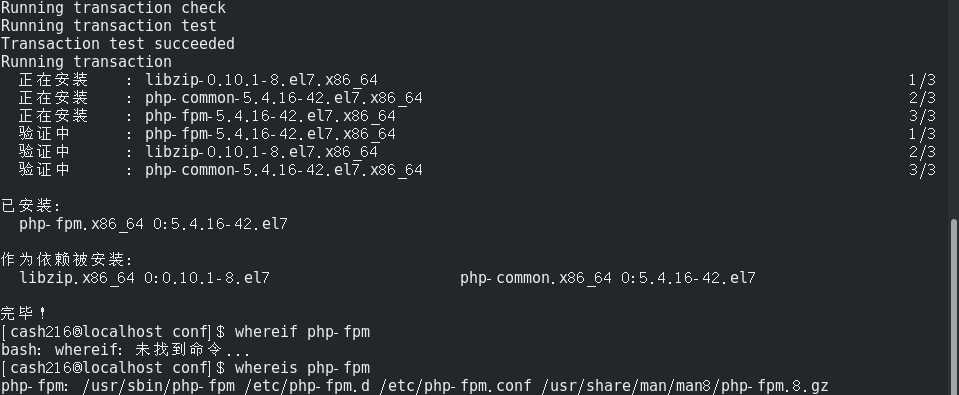The width and height of the screenshot is (959, 395).
Task: Click installed package php-fpm.x86_64 0:5.4.16-42.el7
Action: tap(153, 224)
